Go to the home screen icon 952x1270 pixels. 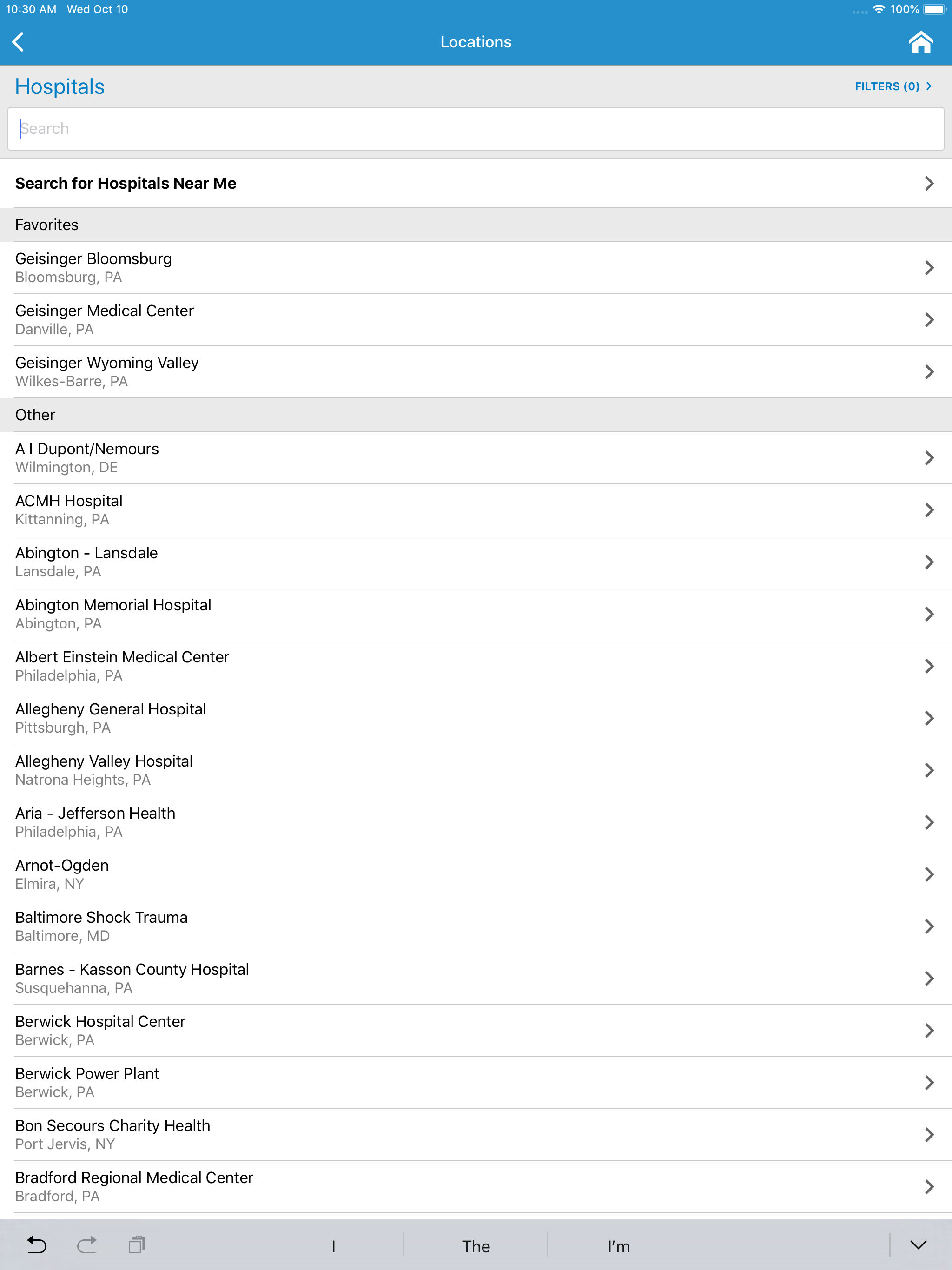920,42
